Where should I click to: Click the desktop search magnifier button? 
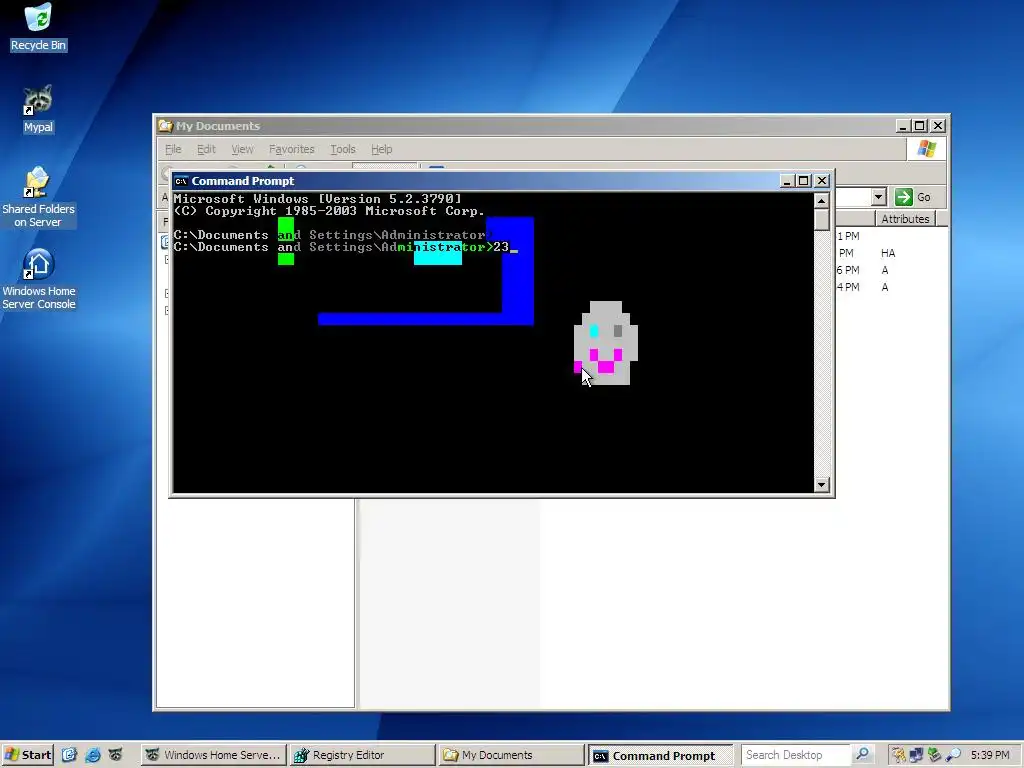(863, 755)
